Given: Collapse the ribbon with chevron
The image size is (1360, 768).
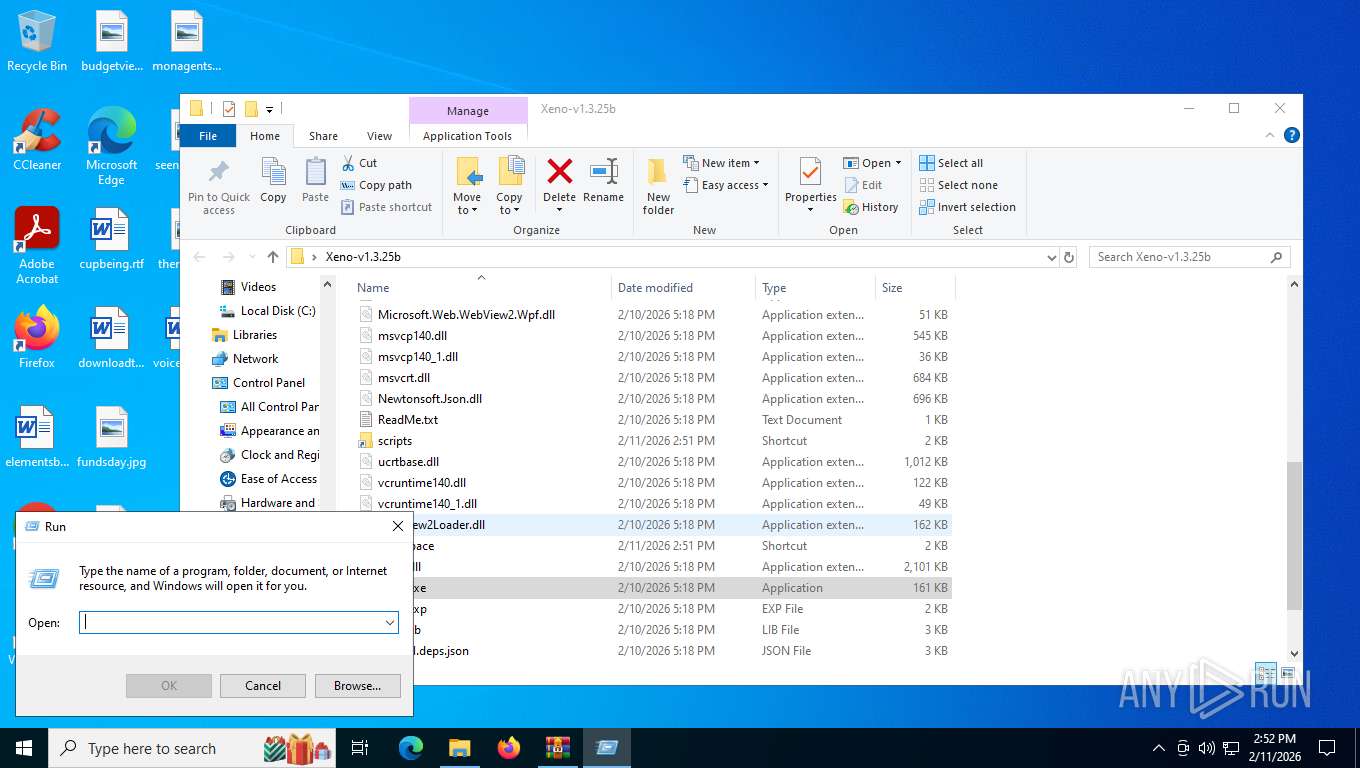Looking at the screenshot, I should pyautogui.click(x=1271, y=136).
